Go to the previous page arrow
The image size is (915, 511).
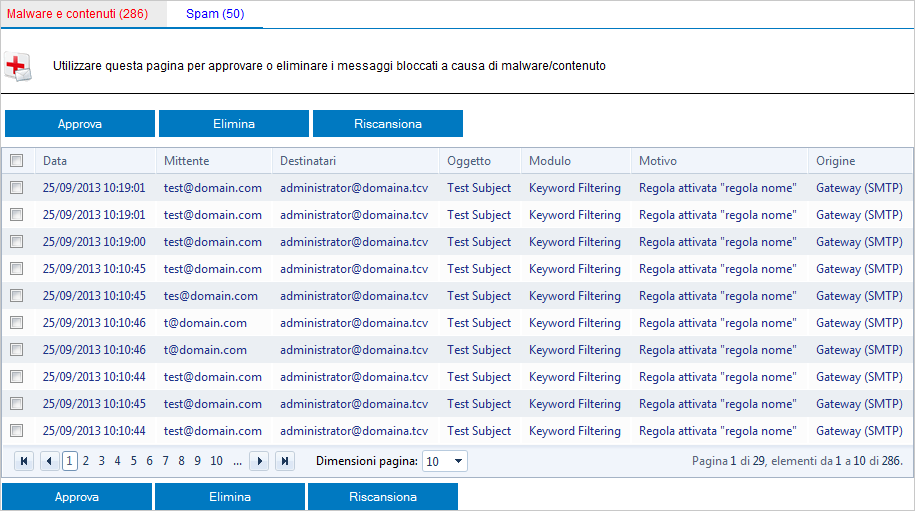pos(48,461)
